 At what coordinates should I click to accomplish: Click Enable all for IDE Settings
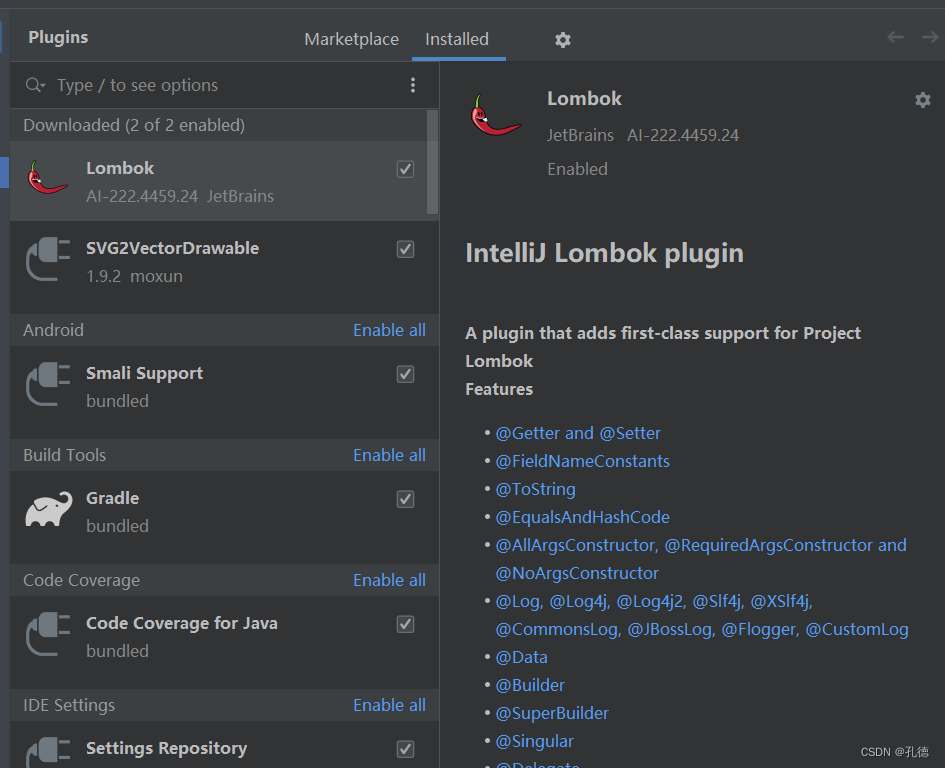[389, 705]
